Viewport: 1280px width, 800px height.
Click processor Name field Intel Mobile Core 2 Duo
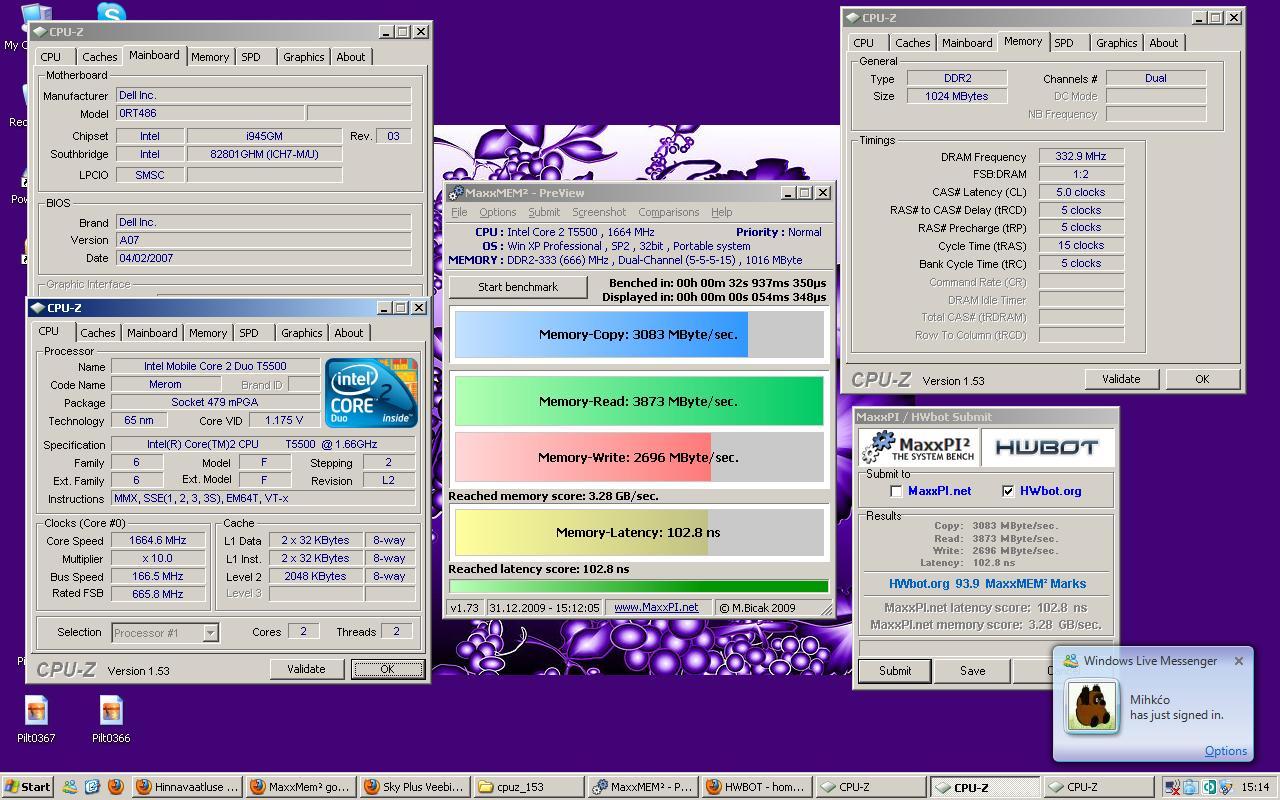tap(215, 366)
